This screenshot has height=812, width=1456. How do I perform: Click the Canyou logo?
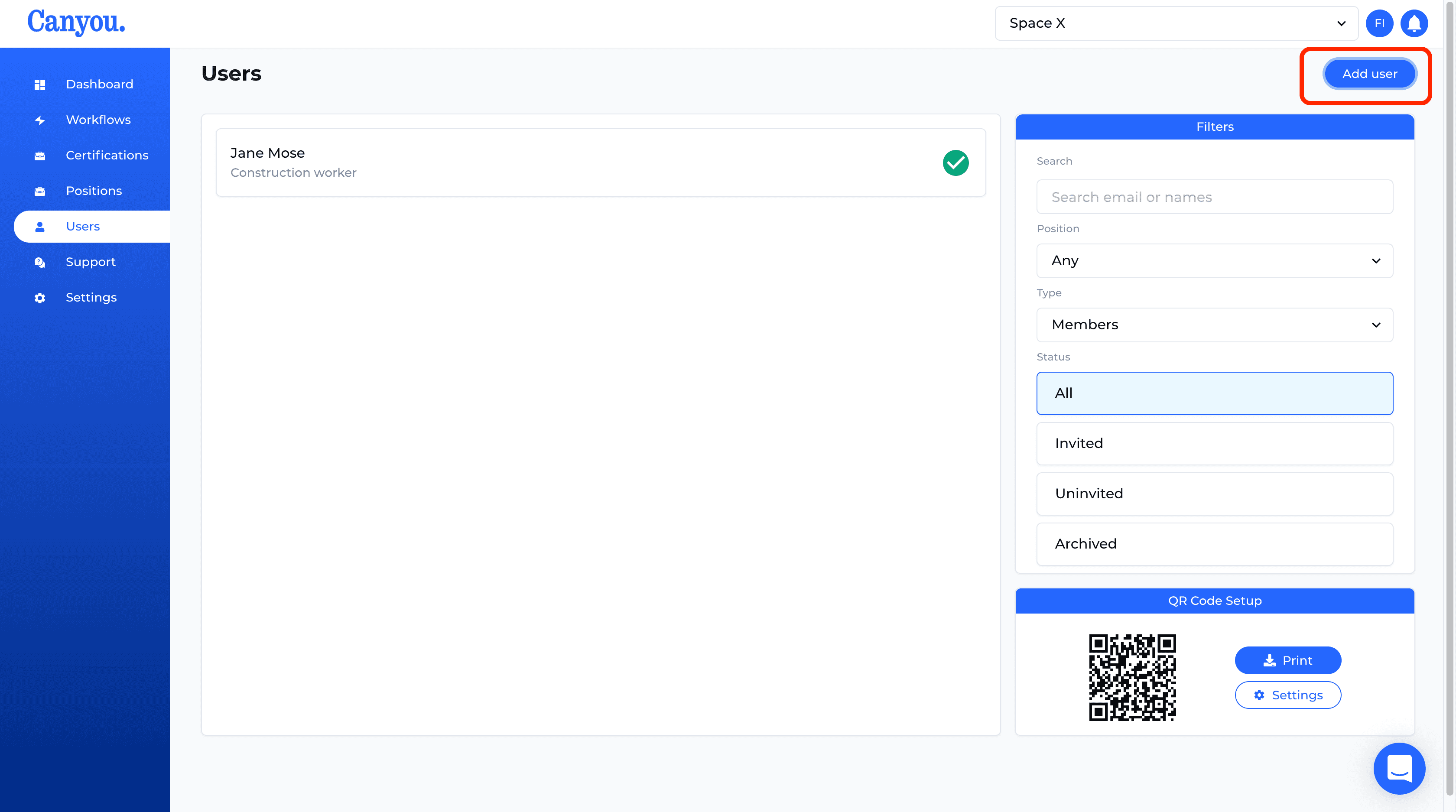click(76, 23)
